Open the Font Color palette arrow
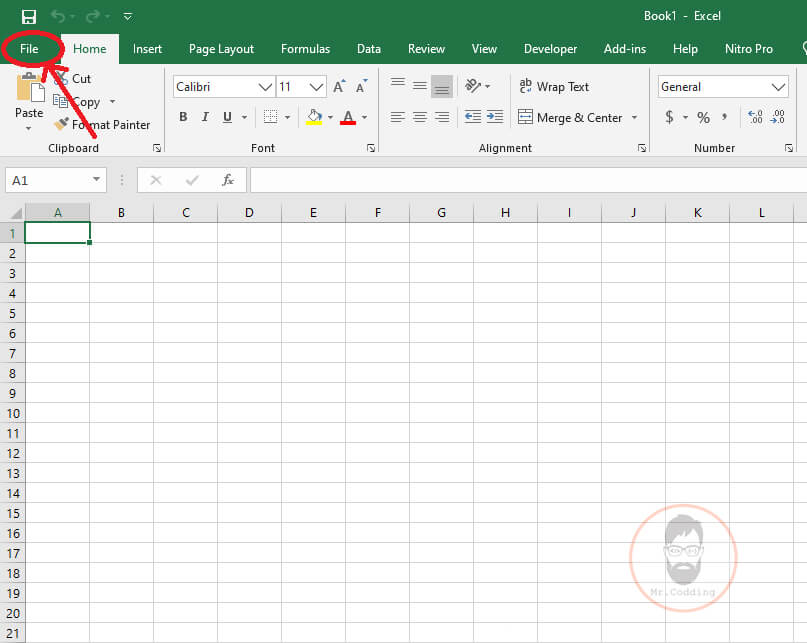Screen dimensions: 807x643 [364, 117]
